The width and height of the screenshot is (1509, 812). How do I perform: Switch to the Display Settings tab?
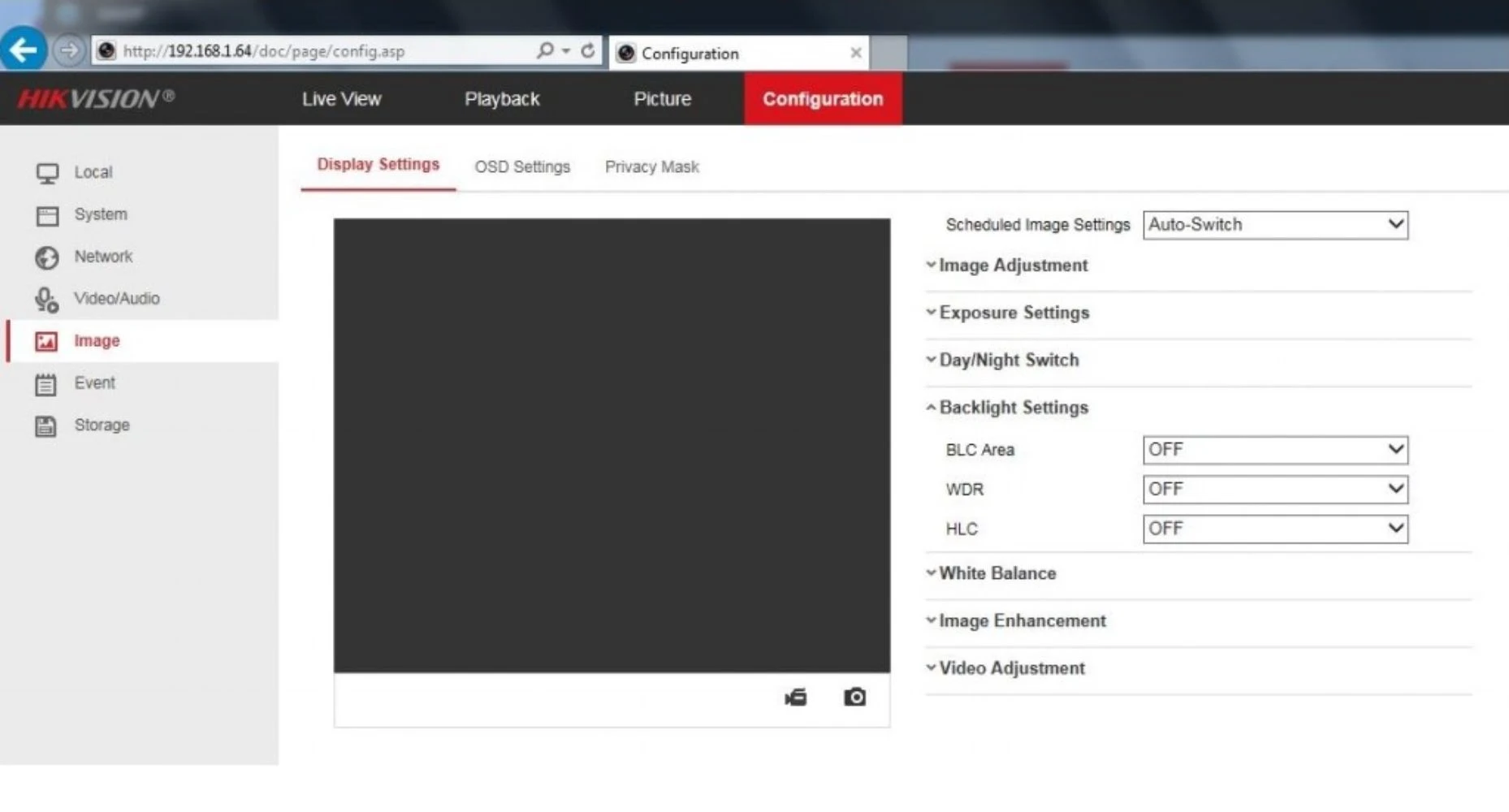[x=378, y=165]
